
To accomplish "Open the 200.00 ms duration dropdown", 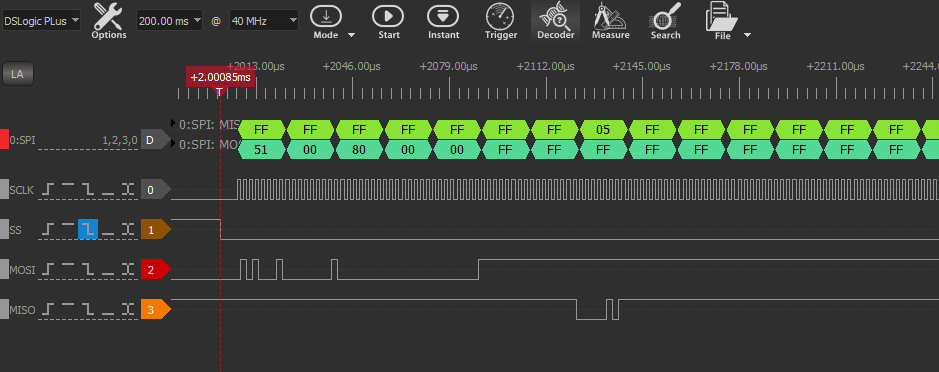I will [x=169, y=21].
